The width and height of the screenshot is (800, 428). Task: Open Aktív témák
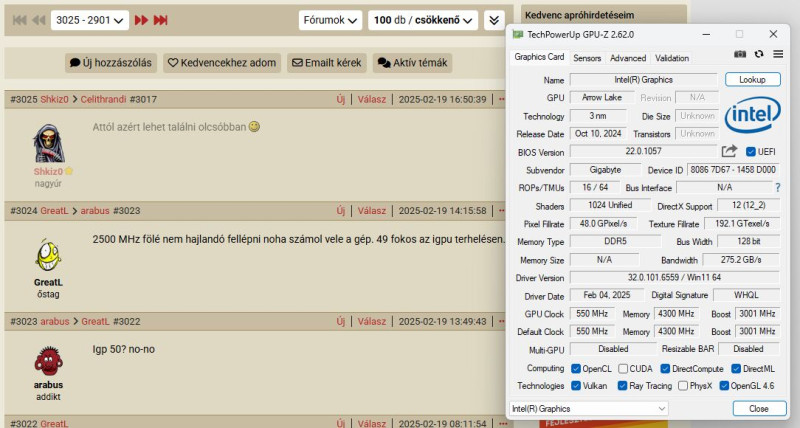[x=412, y=63]
